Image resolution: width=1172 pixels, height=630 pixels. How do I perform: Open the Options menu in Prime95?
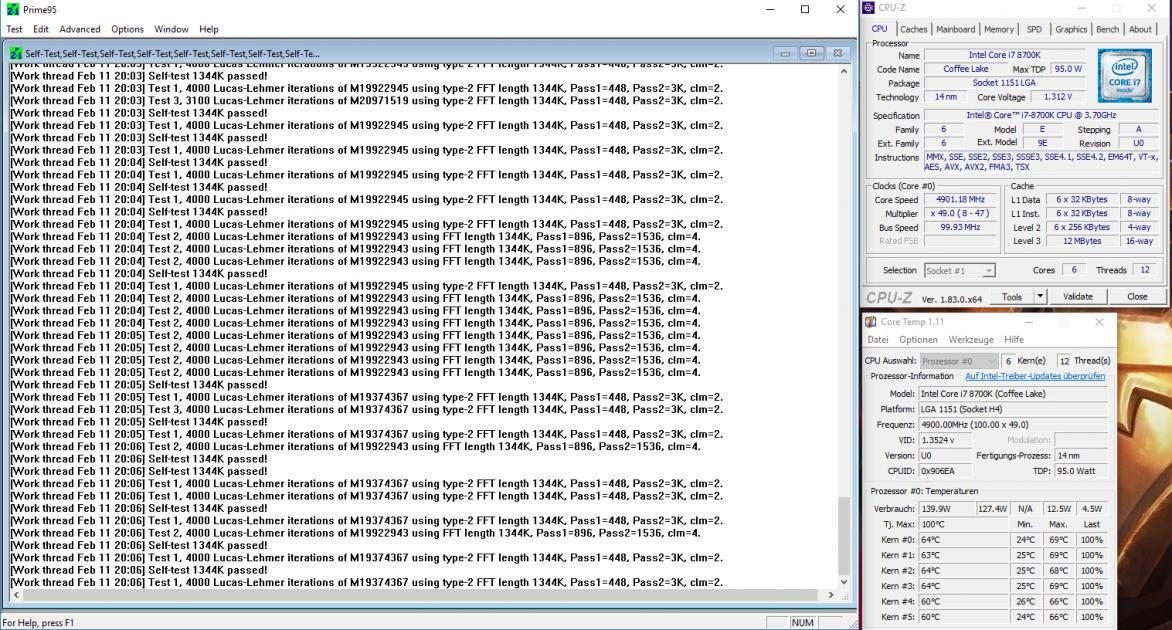[x=127, y=29]
